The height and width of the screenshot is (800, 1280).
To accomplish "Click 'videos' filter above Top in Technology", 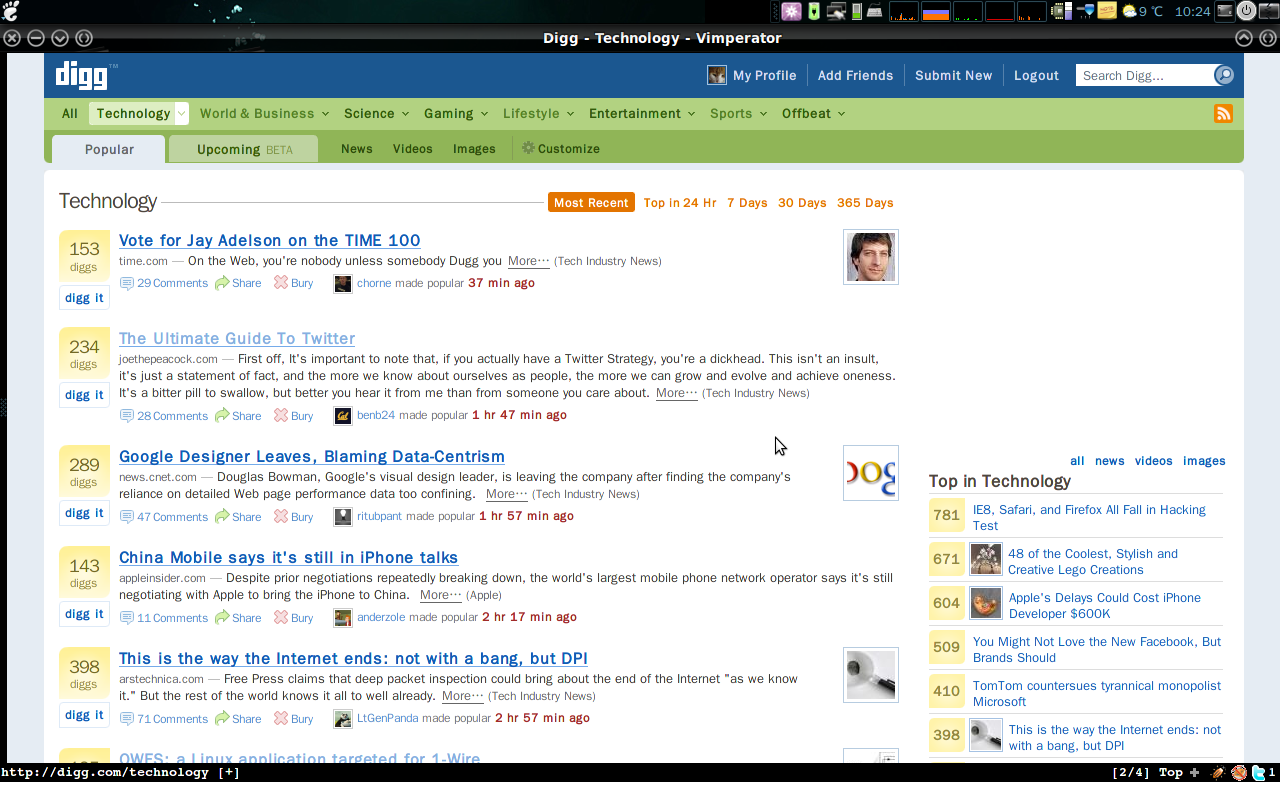I will click(x=1153, y=461).
